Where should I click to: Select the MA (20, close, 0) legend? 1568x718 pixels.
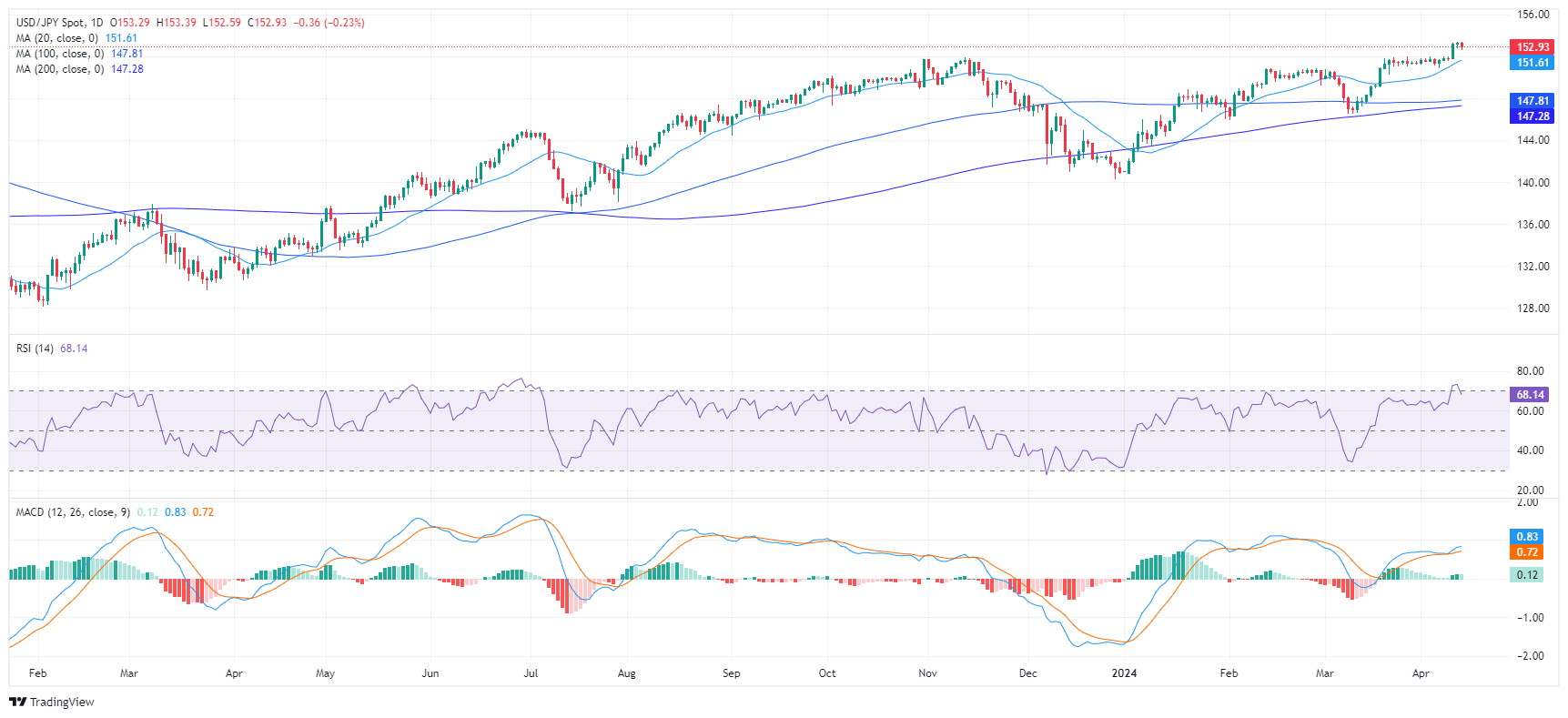(x=56, y=38)
